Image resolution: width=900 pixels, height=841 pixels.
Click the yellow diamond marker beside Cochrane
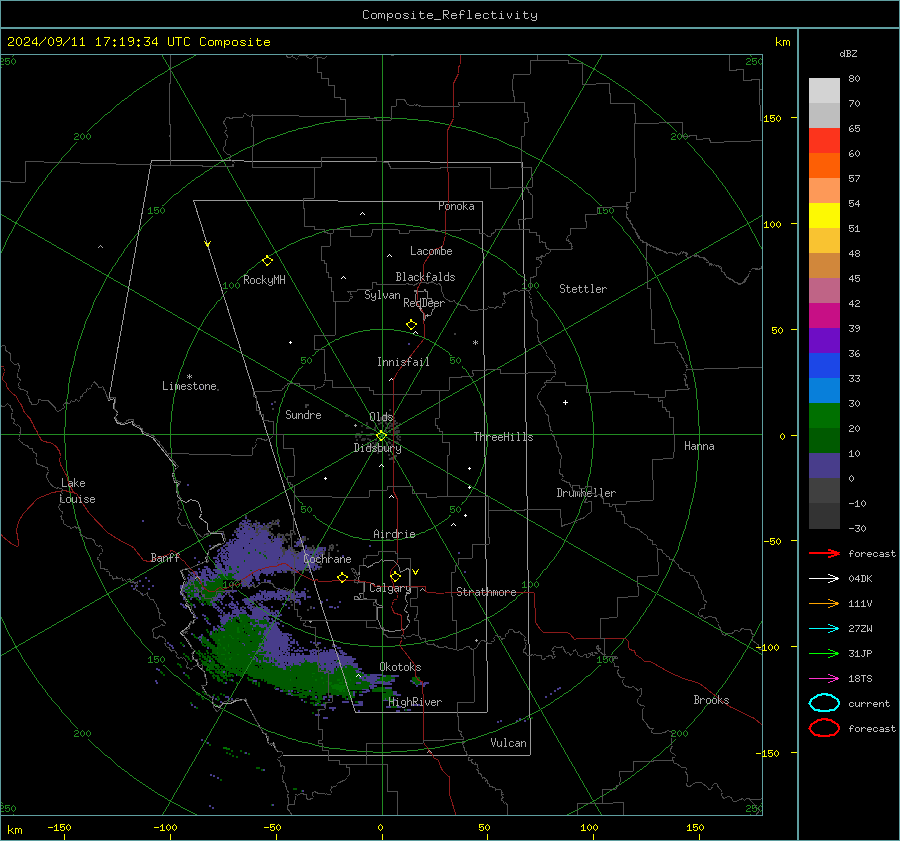pos(342,578)
